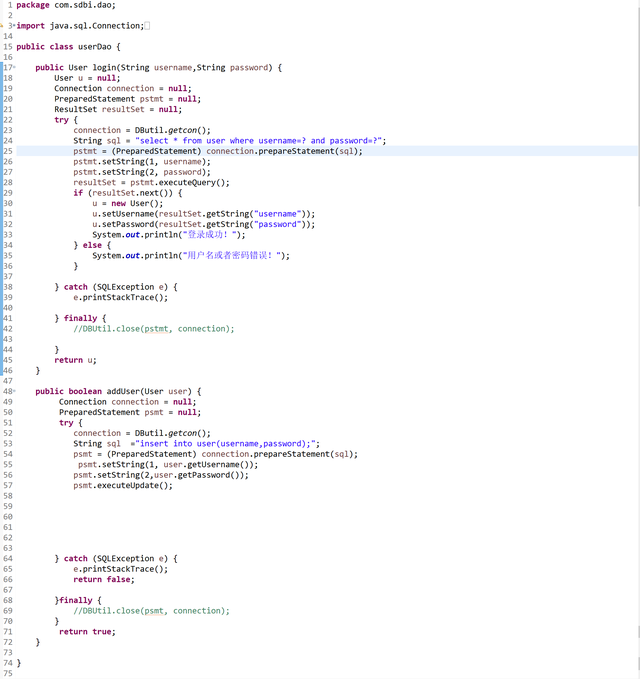Click 'boolean' return type of addUser
The height and width of the screenshot is (679, 640).
85,391
